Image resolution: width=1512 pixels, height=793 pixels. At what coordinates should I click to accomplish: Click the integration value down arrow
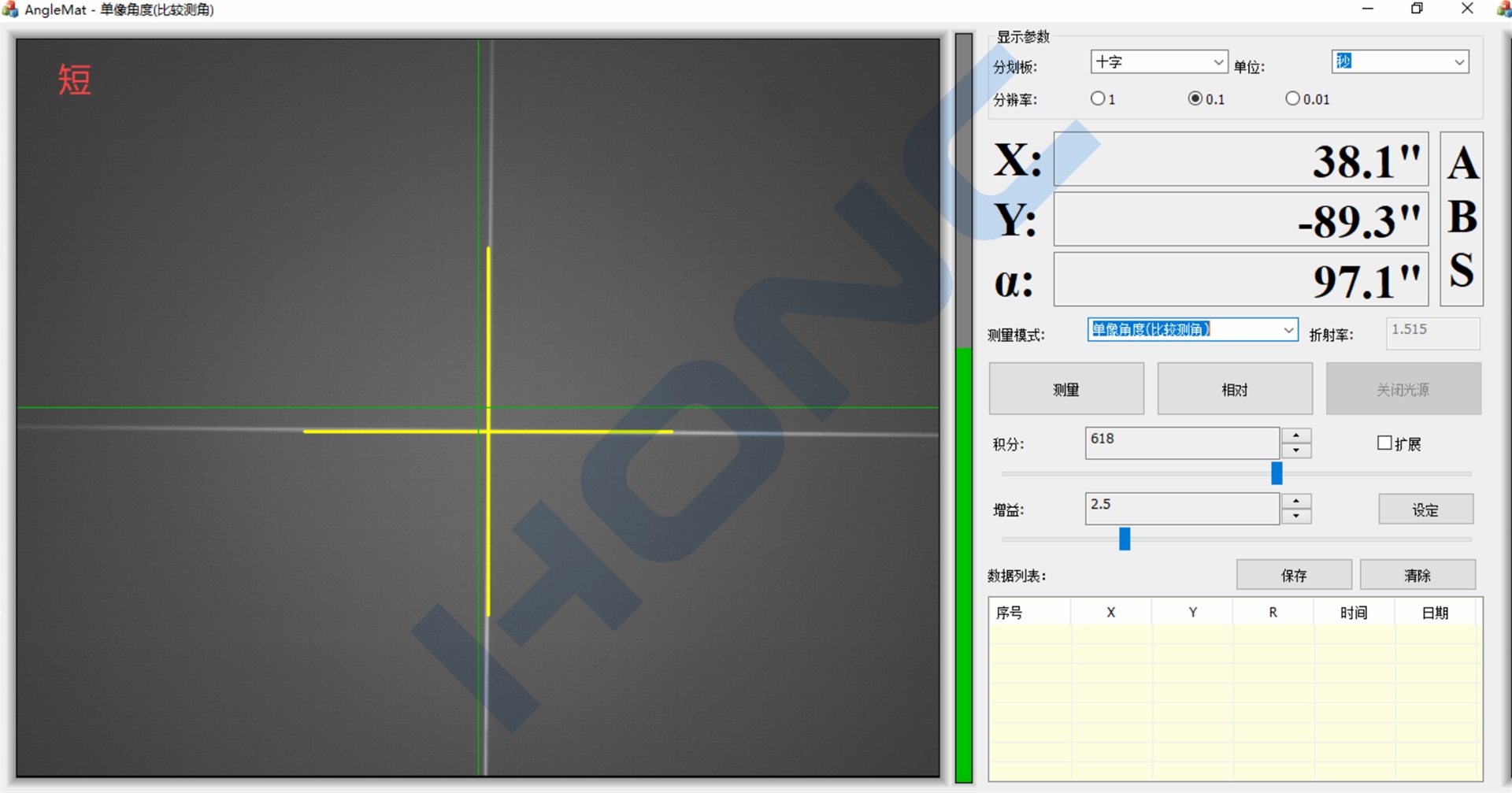[1295, 450]
